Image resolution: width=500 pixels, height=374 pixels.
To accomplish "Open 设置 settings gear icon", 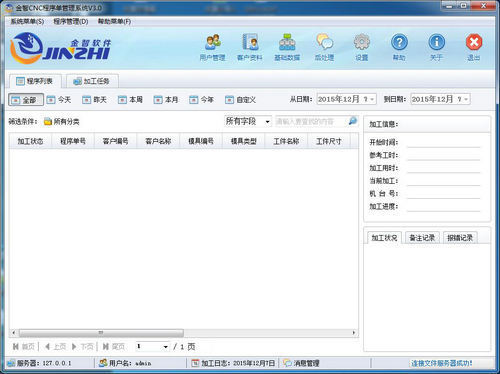I will point(362,42).
